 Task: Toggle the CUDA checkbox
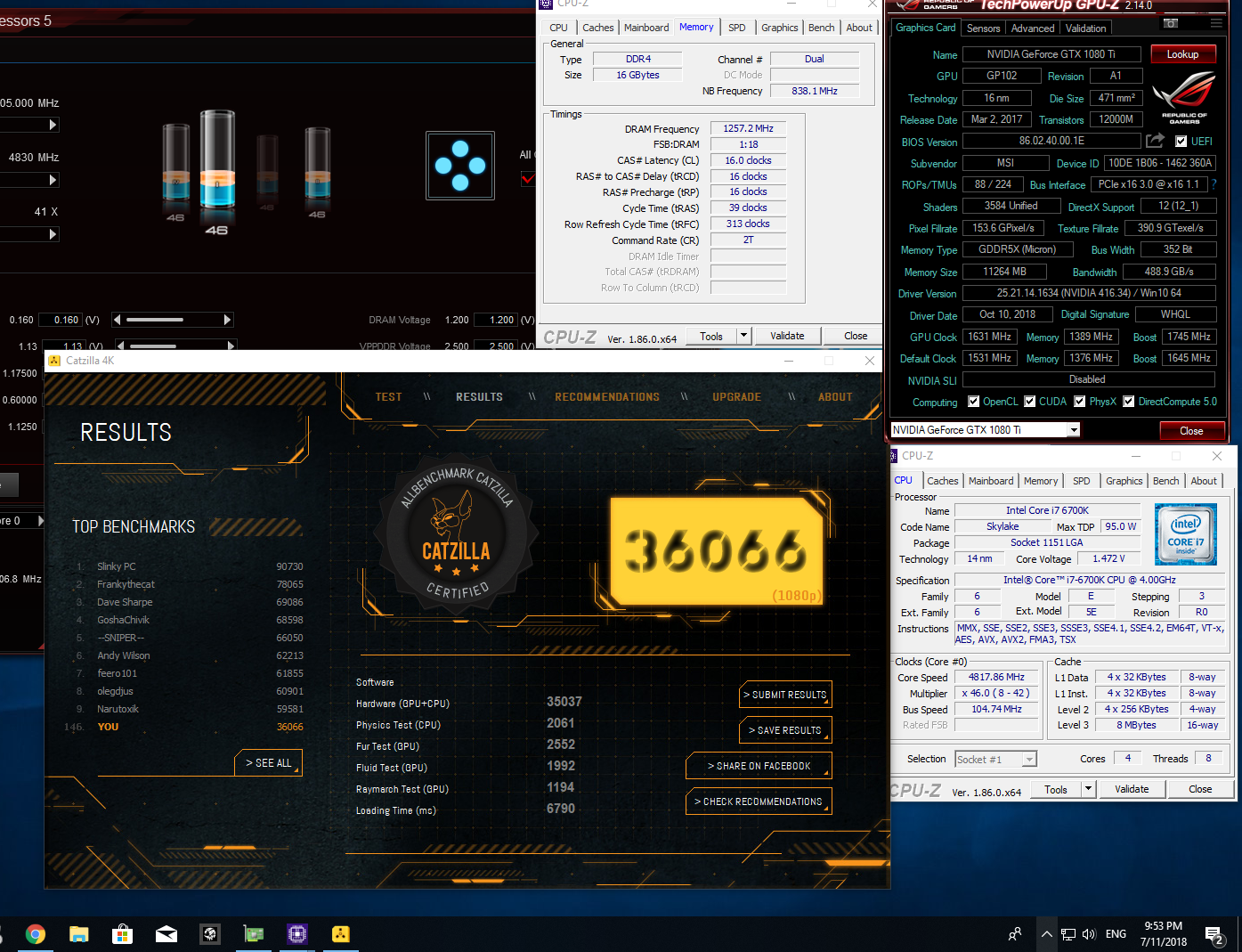coord(1030,402)
